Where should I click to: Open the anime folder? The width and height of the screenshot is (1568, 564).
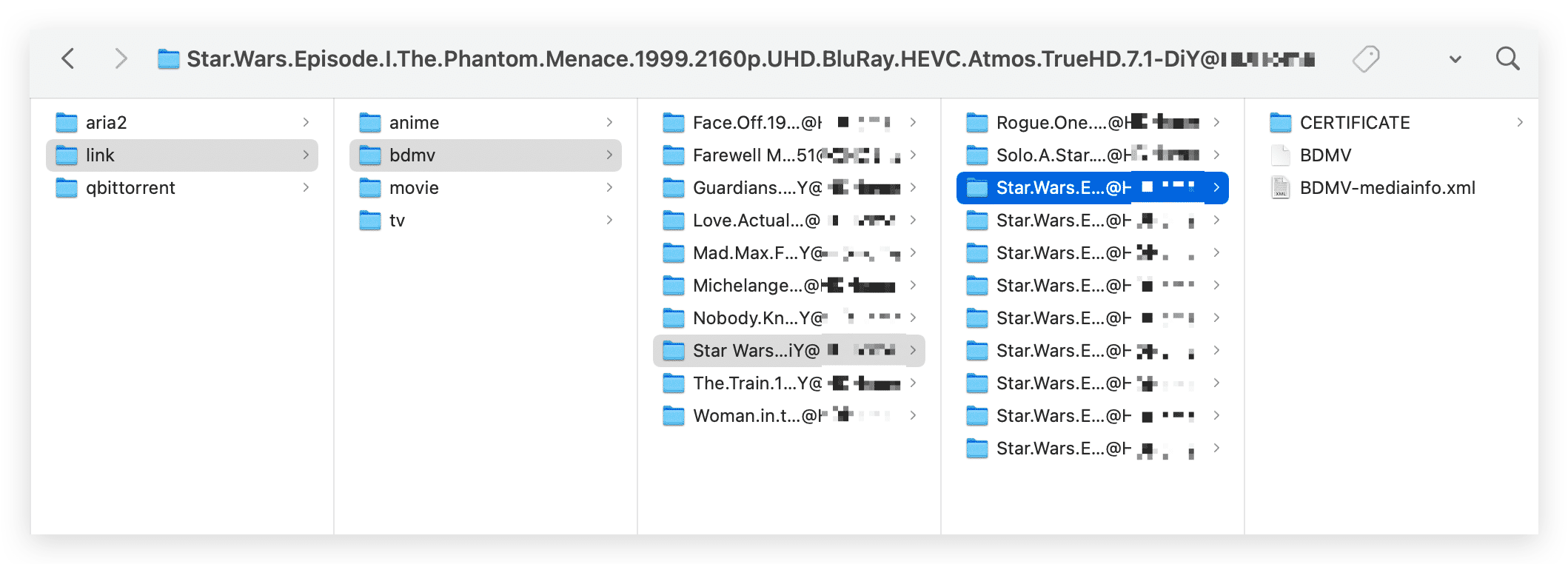(x=414, y=123)
